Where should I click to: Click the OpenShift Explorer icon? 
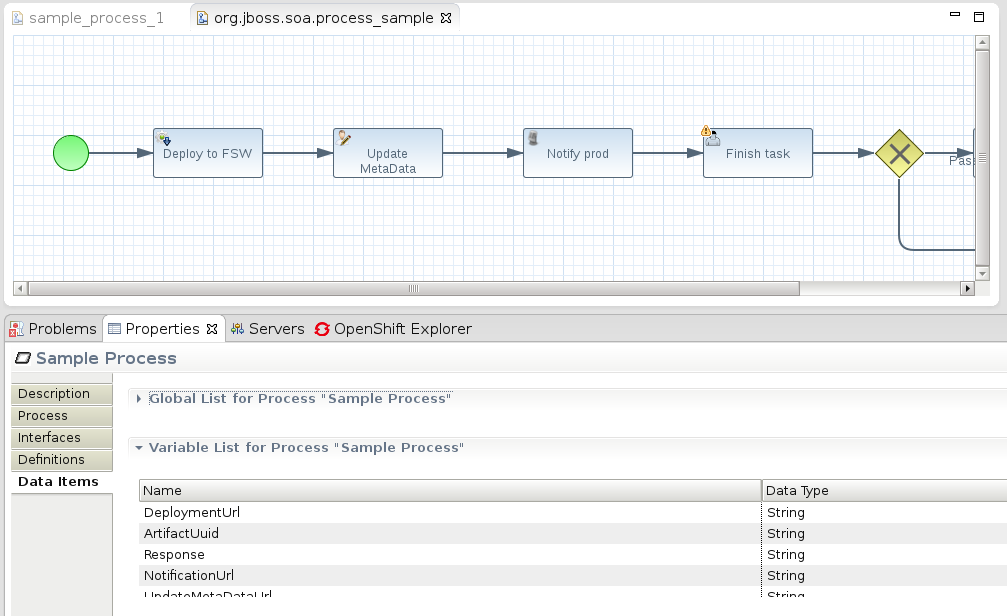322,329
